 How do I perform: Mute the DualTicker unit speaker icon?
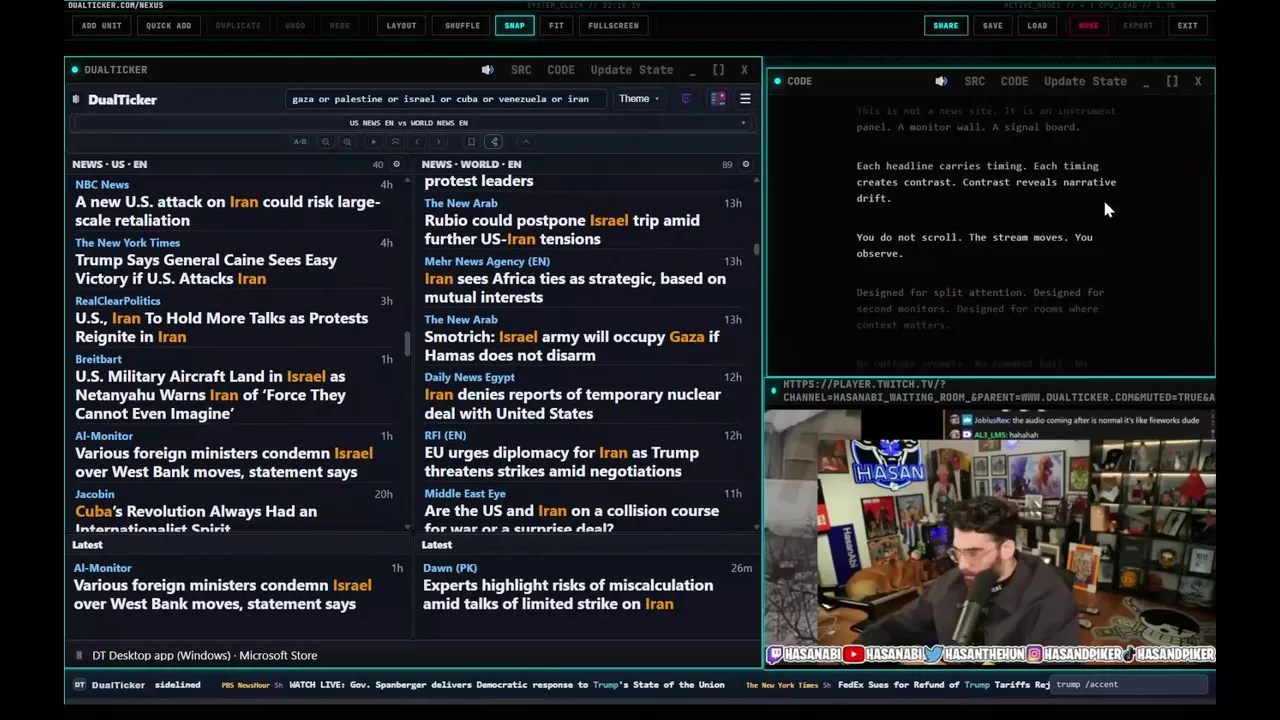[x=487, y=70]
